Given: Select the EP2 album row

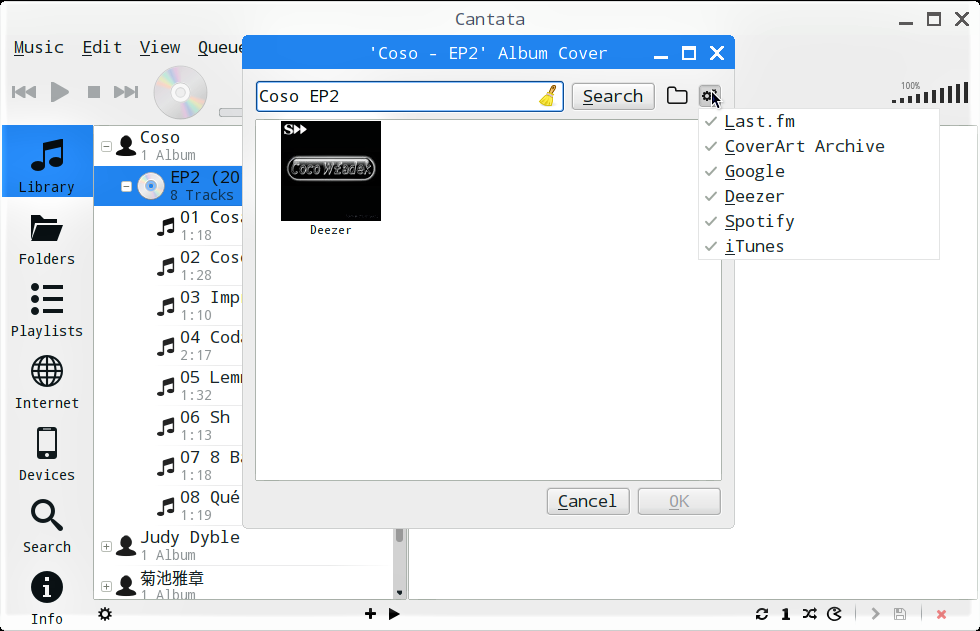Looking at the screenshot, I should tap(168, 186).
